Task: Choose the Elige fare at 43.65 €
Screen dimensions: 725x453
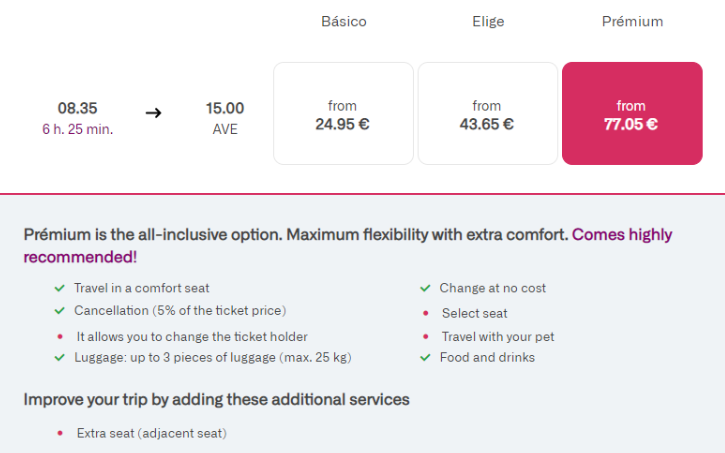Action: tap(487, 114)
